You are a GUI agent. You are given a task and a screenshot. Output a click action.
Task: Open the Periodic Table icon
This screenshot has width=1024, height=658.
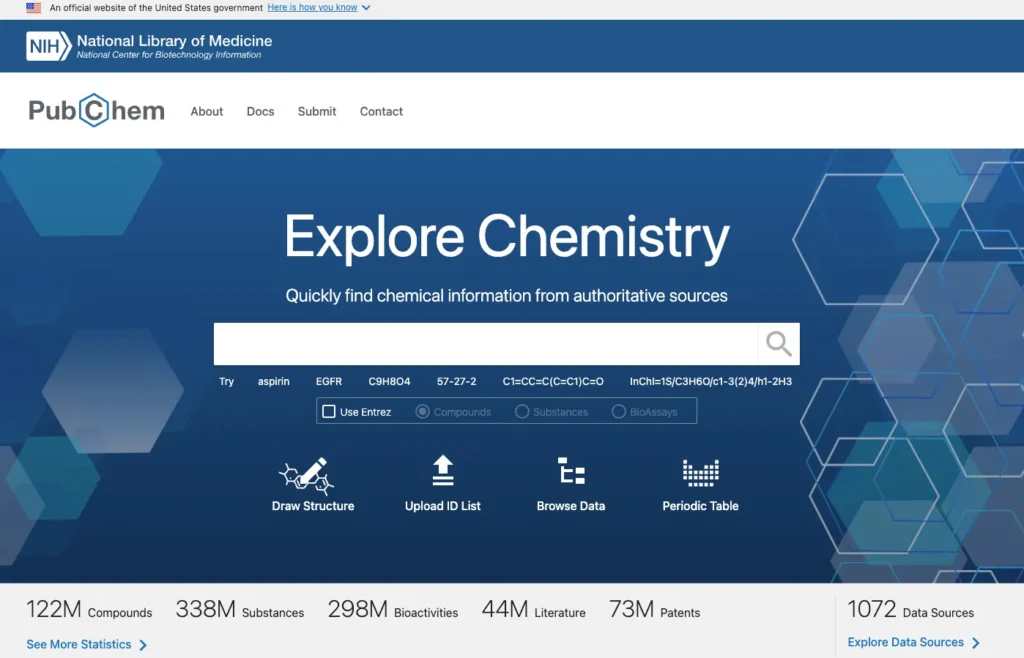(x=700, y=471)
